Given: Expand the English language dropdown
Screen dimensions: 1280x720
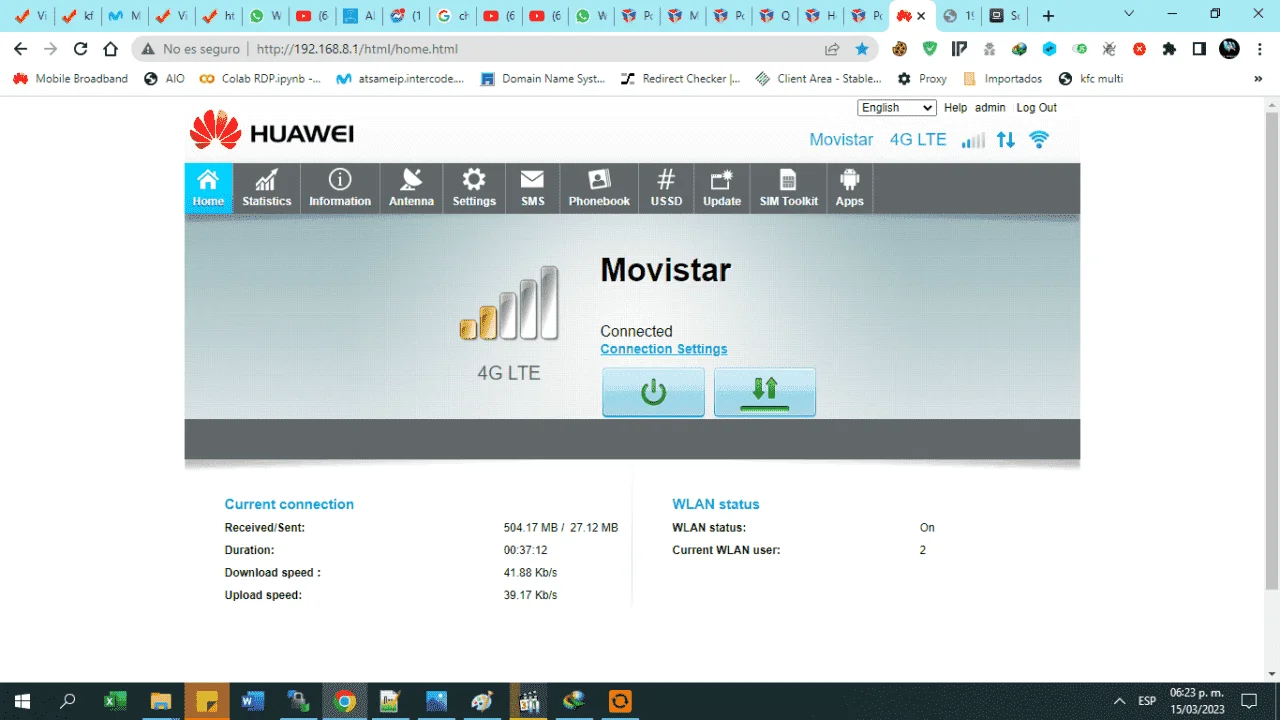Looking at the screenshot, I should [x=897, y=108].
